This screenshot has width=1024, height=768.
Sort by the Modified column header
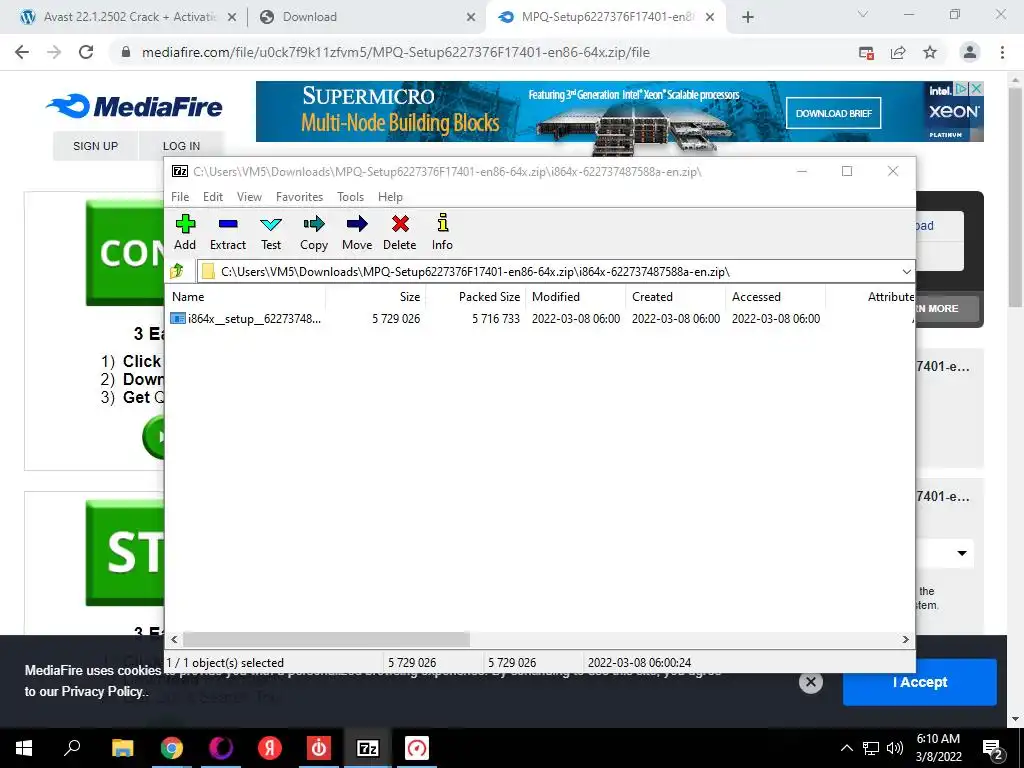pyautogui.click(x=575, y=296)
